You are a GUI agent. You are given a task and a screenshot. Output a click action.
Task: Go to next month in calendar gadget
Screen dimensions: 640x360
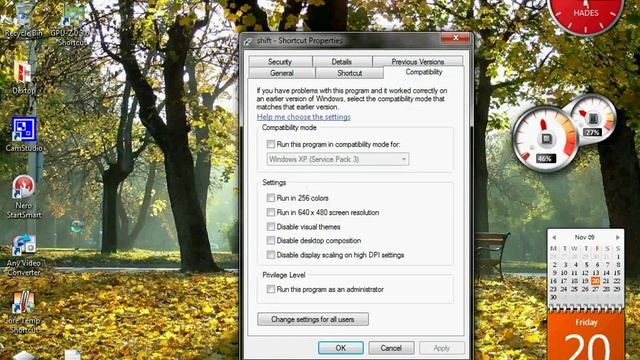618,237
